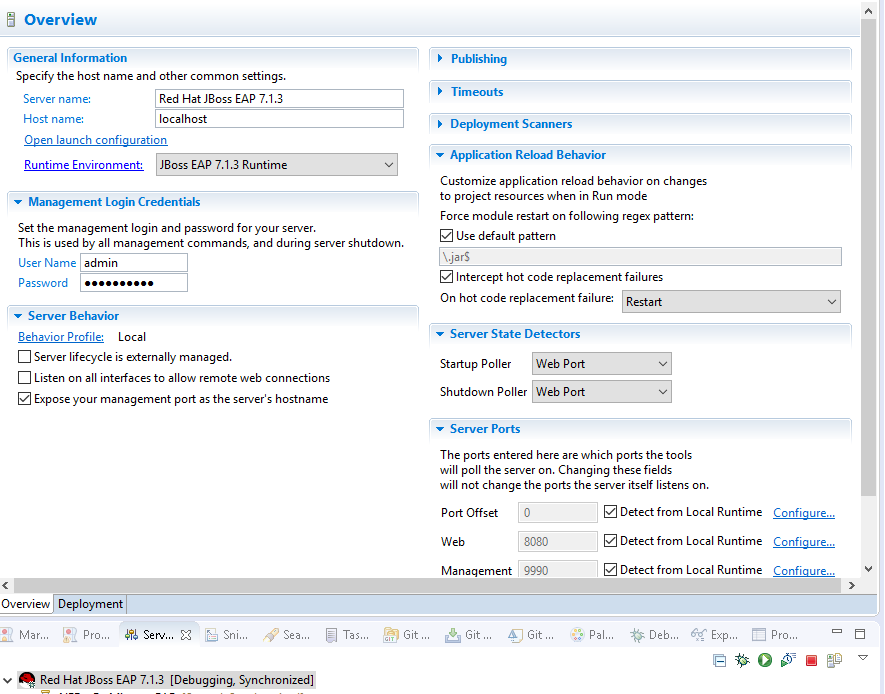Collapse the Red Hat JBoss EAP tree node
The width and height of the screenshot is (885, 694).
pos(7,680)
